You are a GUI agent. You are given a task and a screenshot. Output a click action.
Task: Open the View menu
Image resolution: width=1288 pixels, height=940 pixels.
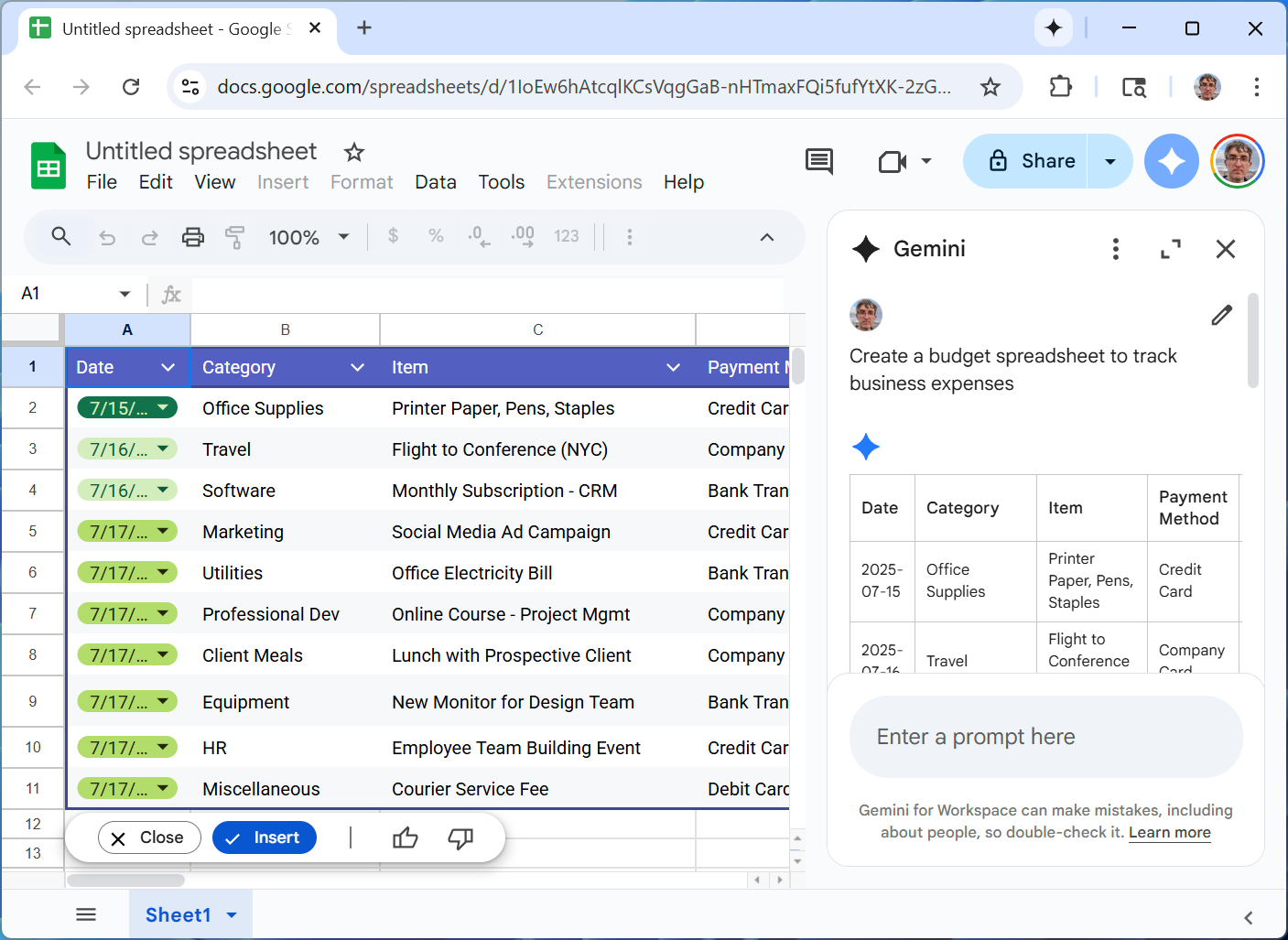click(215, 182)
